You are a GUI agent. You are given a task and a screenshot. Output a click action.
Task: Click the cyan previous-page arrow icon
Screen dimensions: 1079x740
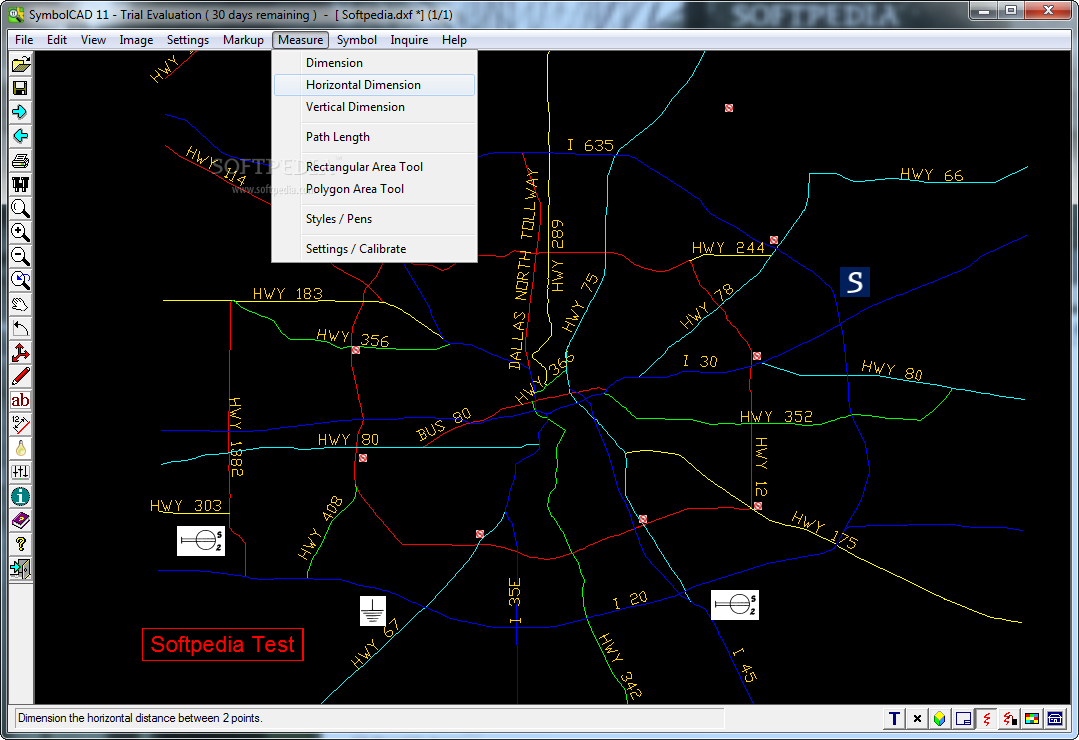coord(21,136)
